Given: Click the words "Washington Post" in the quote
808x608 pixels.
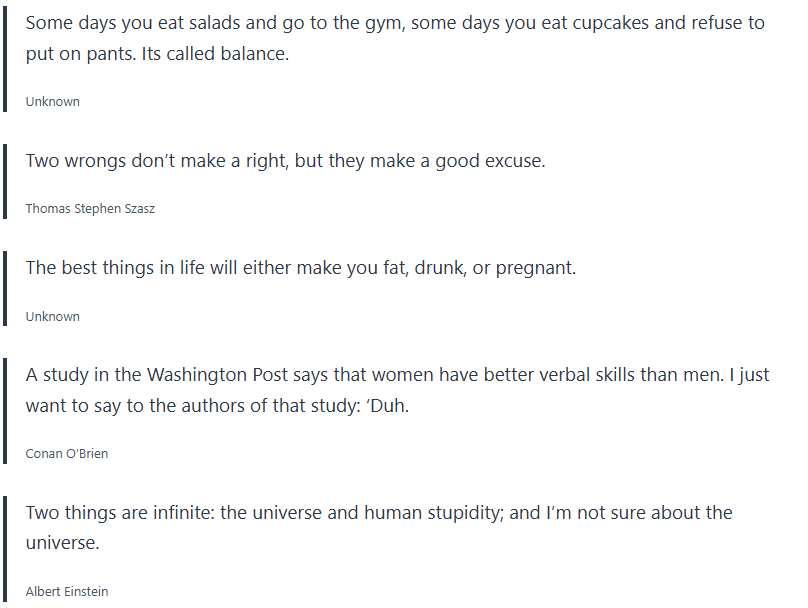Looking at the screenshot, I should coord(220,376).
